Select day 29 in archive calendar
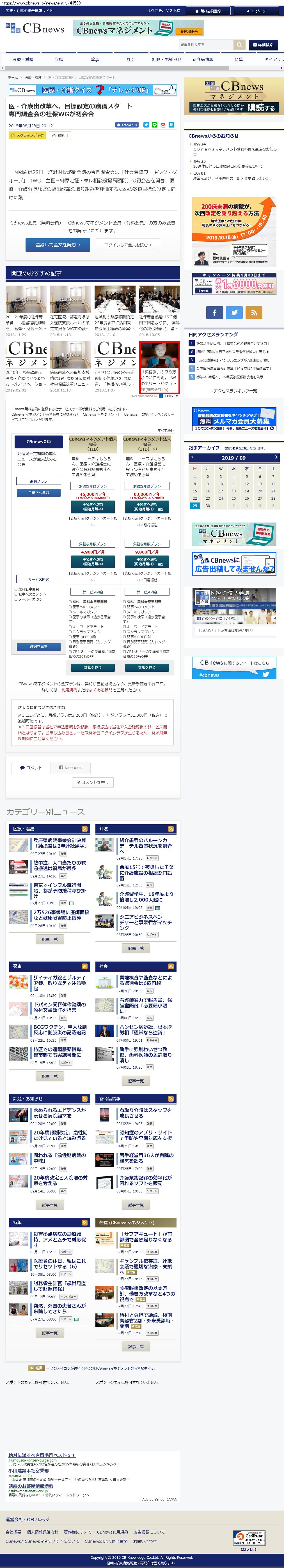Viewport: 284px width, 1568px height. pos(194,505)
